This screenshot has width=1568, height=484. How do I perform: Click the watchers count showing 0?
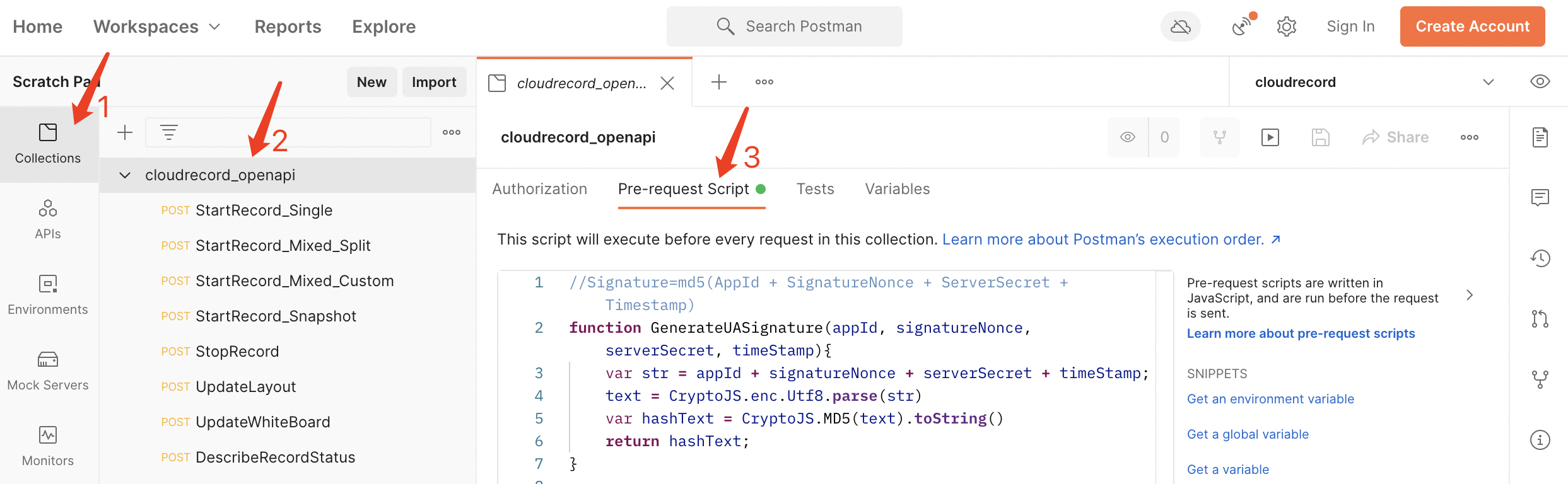1164,137
